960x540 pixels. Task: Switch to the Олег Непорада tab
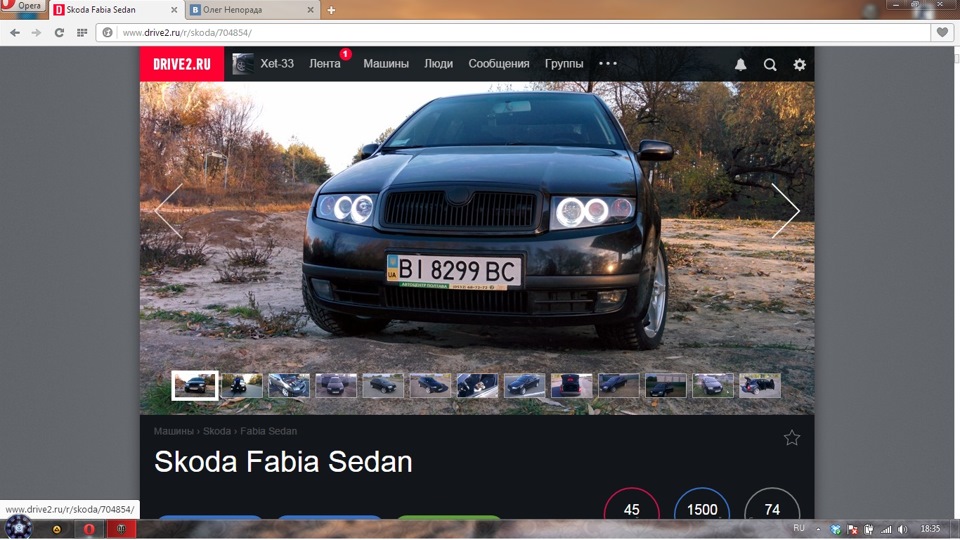click(253, 10)
